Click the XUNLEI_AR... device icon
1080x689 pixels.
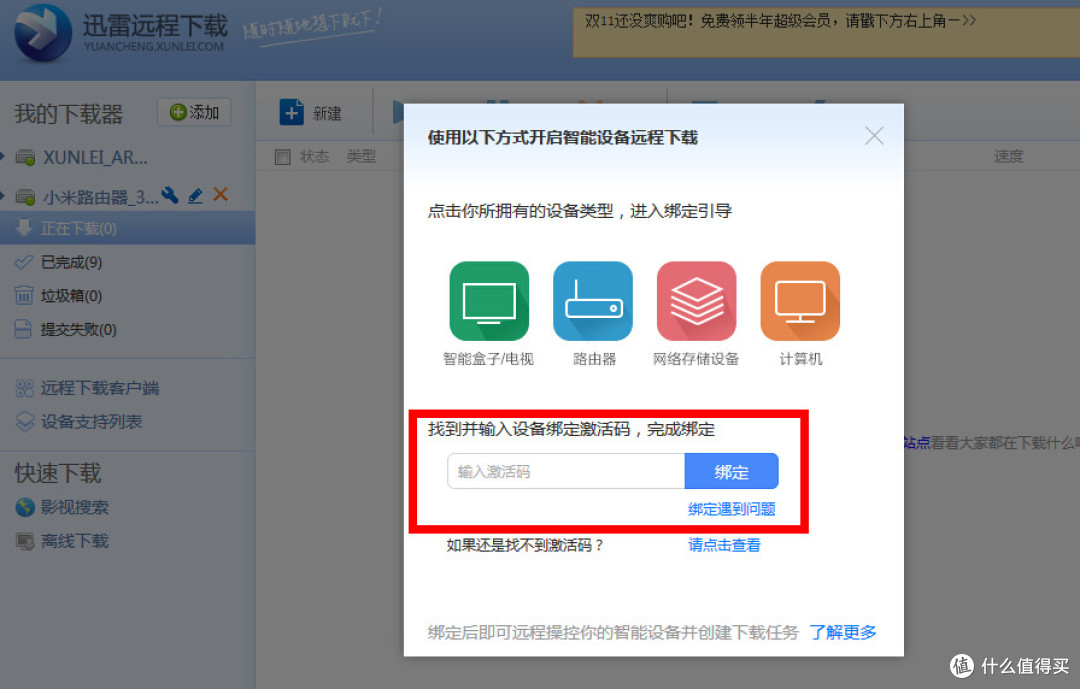[x=25, y=158]
